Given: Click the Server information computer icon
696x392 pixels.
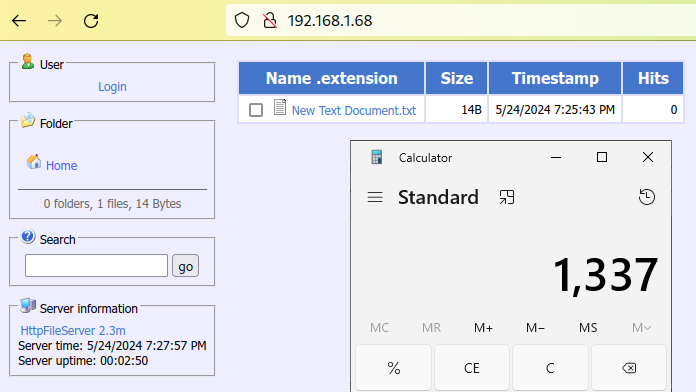Looking at the screenshot, I should [28, 305].
